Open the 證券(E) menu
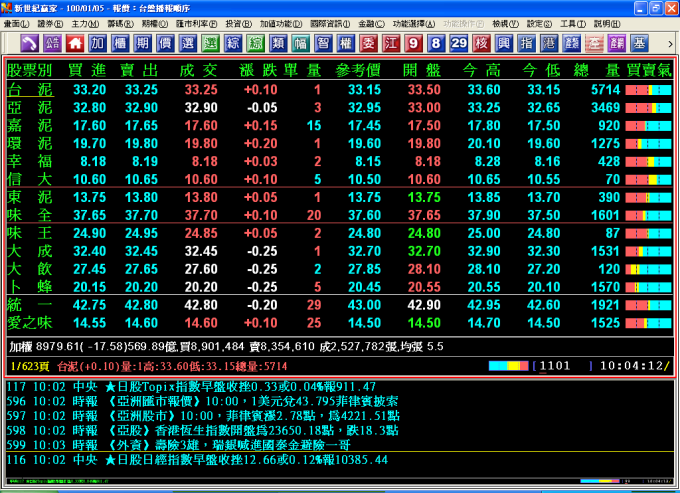680x493 pixels. pos(50,24)
